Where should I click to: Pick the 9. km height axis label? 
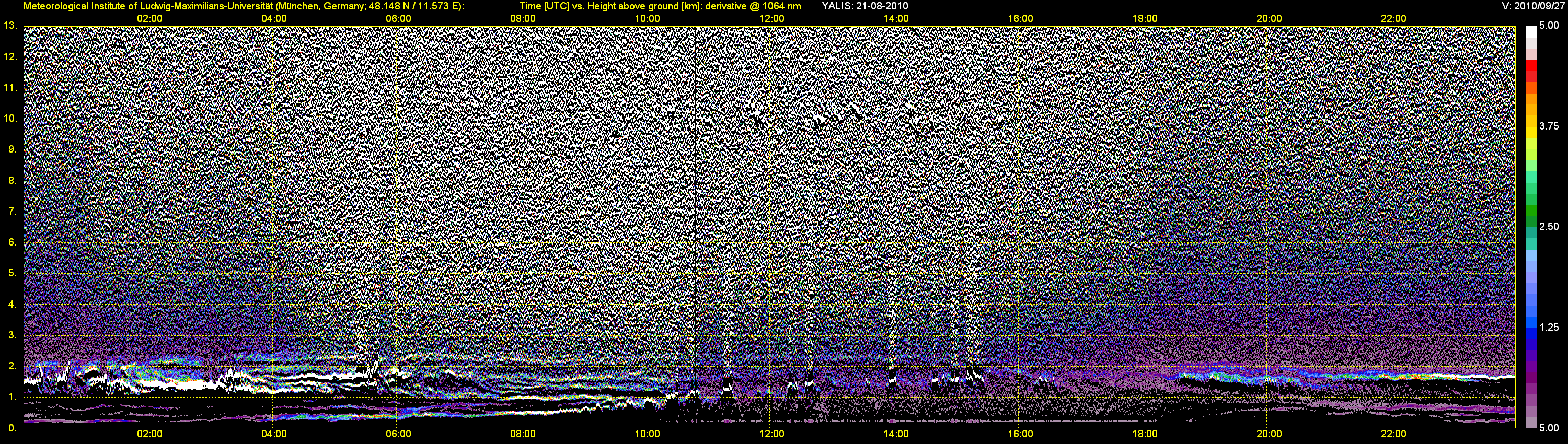point(12,149)
